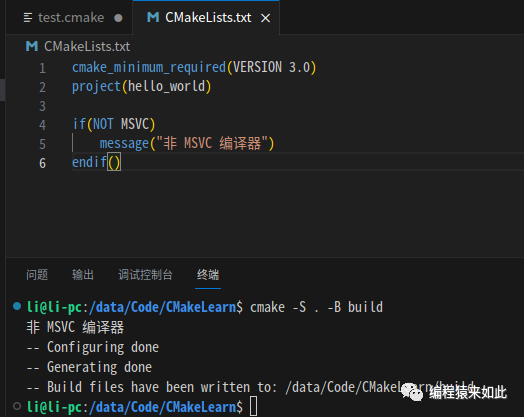
Task: Select the 终端 panel tab
Action: pos(208,275)
